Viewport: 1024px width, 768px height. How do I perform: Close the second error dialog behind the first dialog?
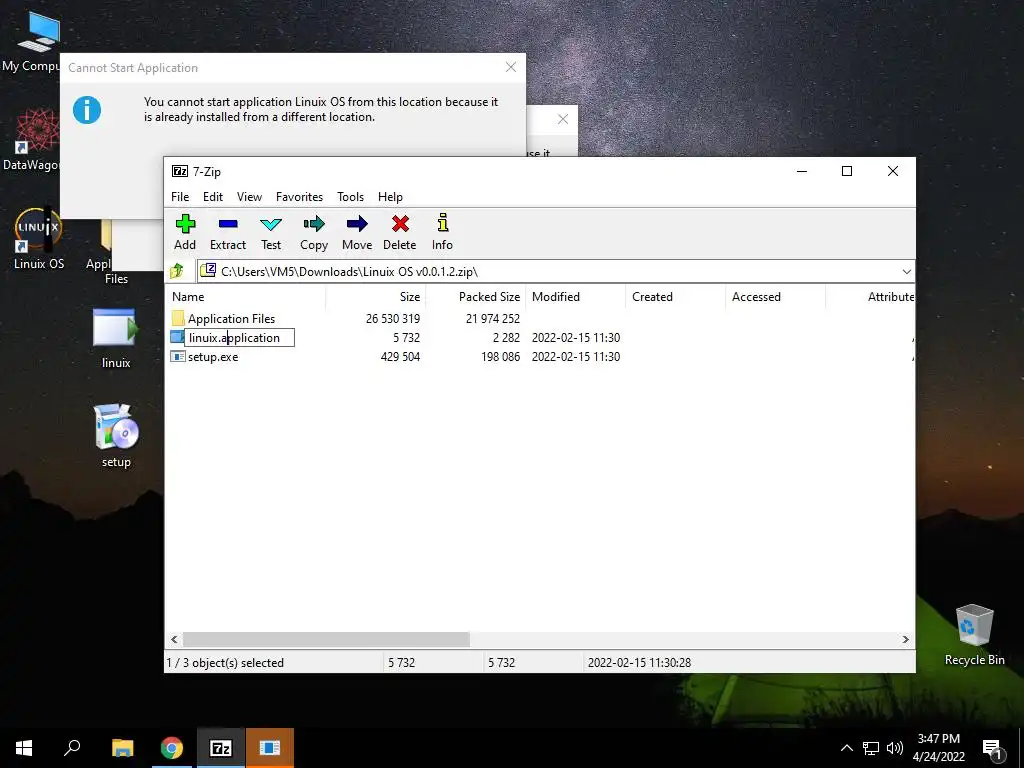coord(563,119)
